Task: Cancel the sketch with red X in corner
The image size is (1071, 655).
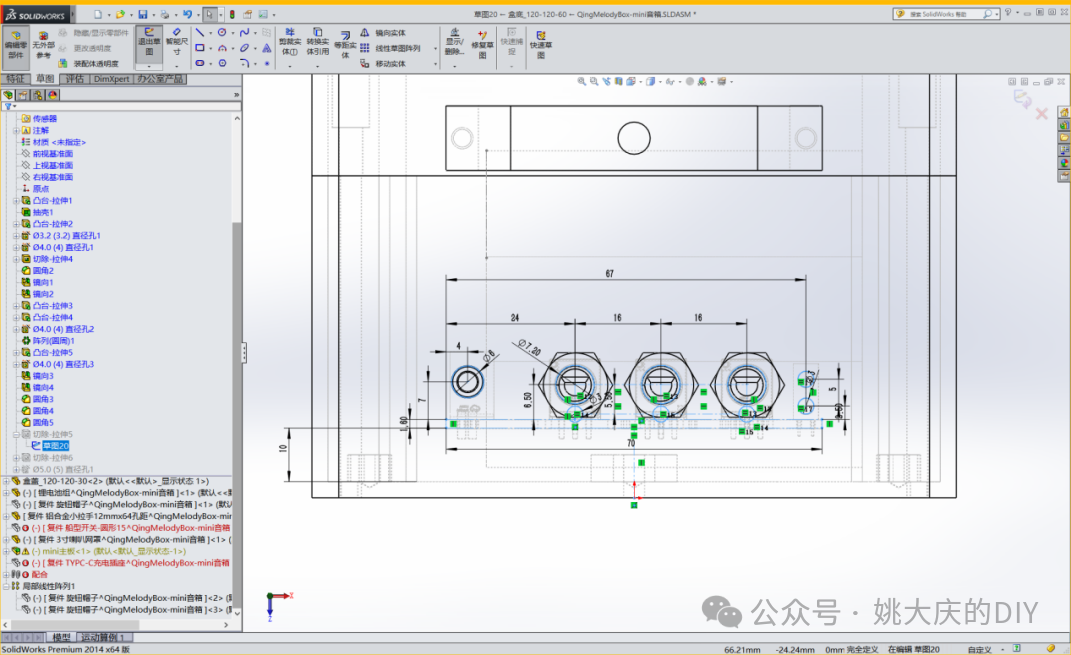Action: point(1042,114)
